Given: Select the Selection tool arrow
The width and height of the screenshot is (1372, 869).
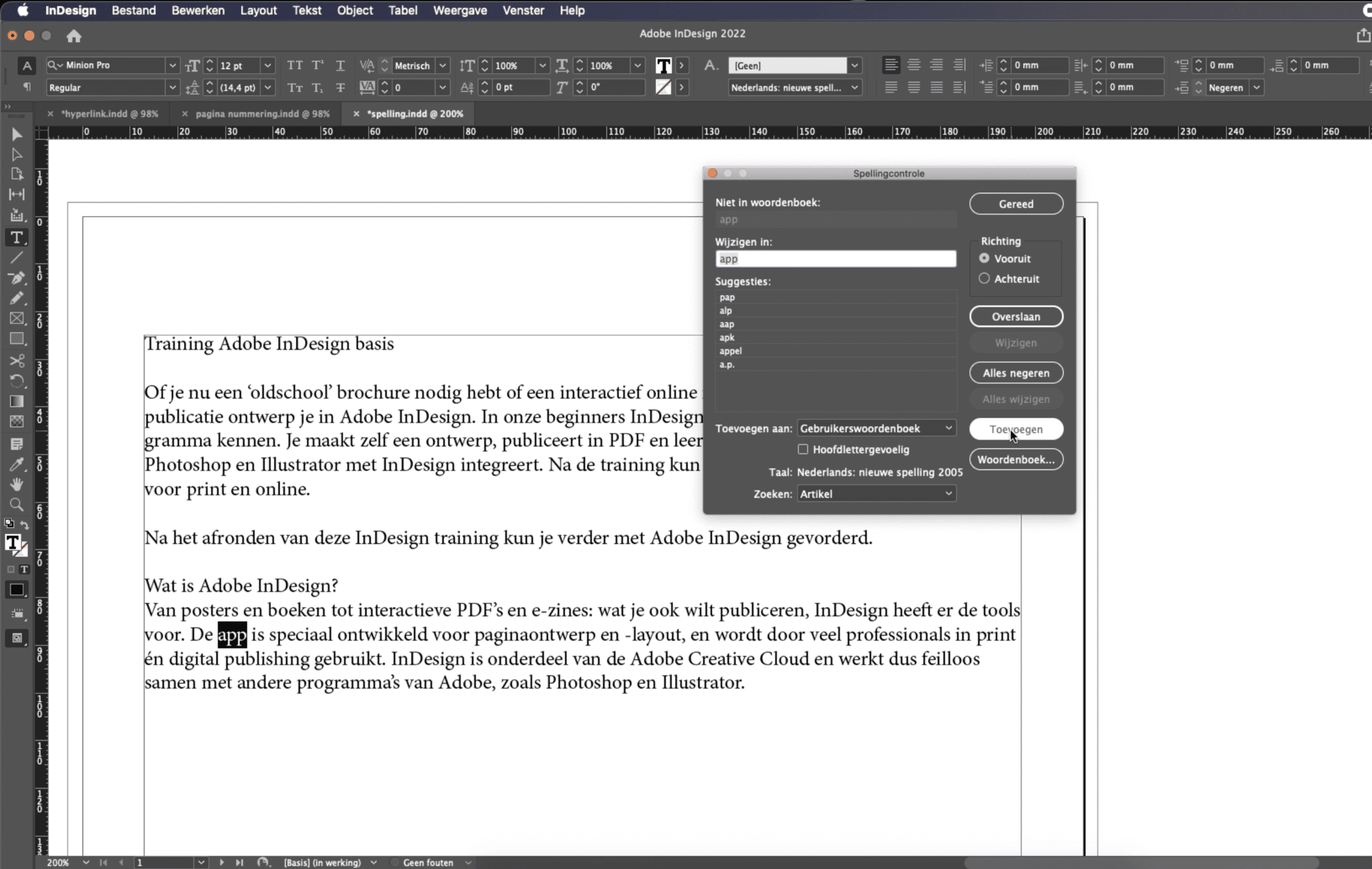Looking at the screenshot, I should click(17, 134).
